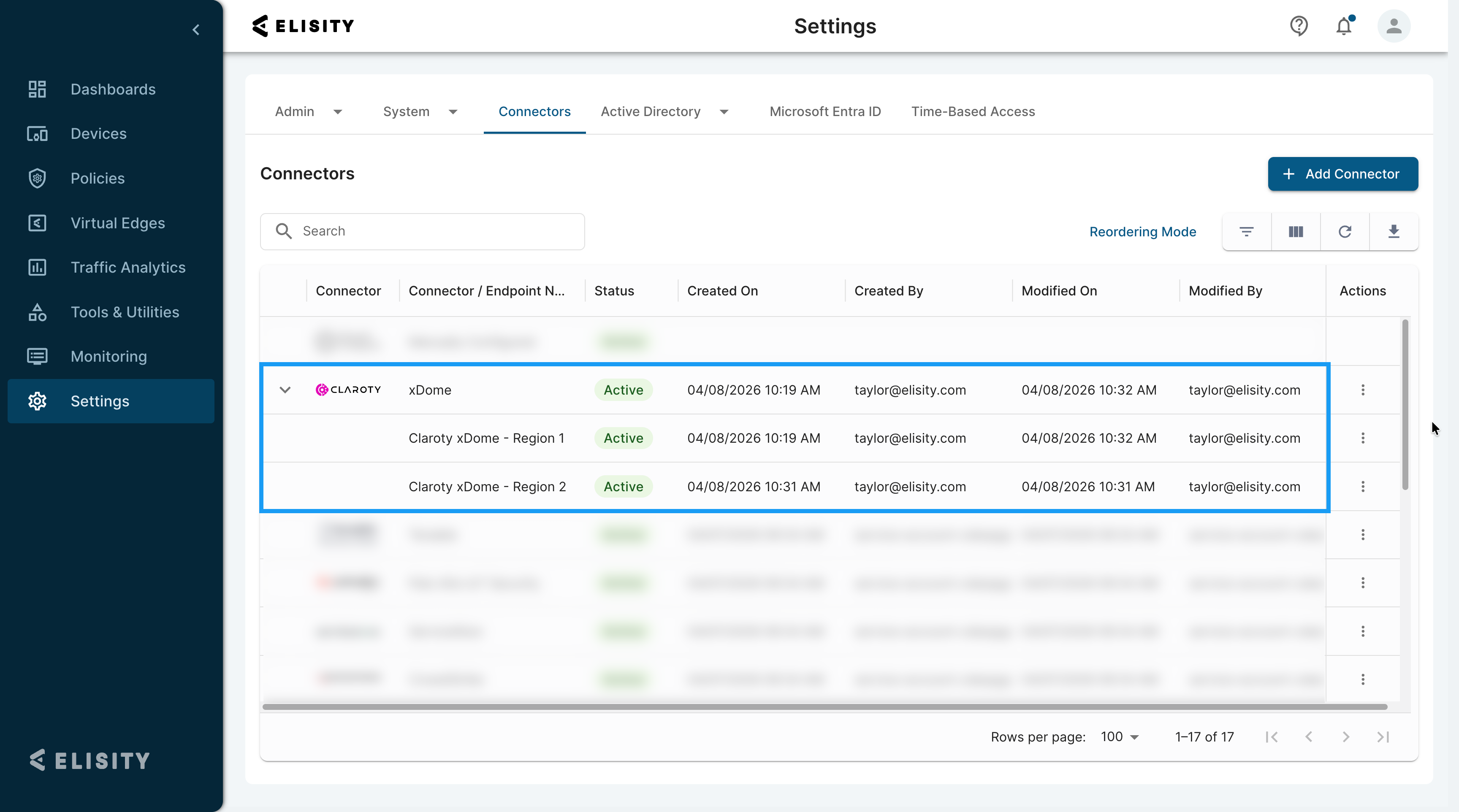The width and height of the screenshot is (1459, 812).
Task: Collapse the left sidebar with the chevron
Action: coord(196,30)
